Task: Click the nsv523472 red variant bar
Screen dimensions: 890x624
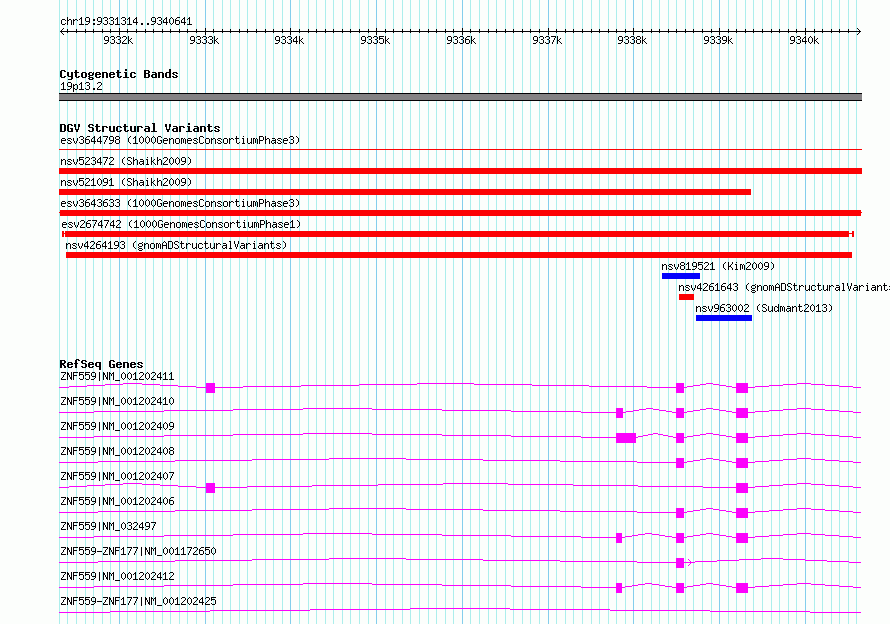Action: click(x=460, y=171)
